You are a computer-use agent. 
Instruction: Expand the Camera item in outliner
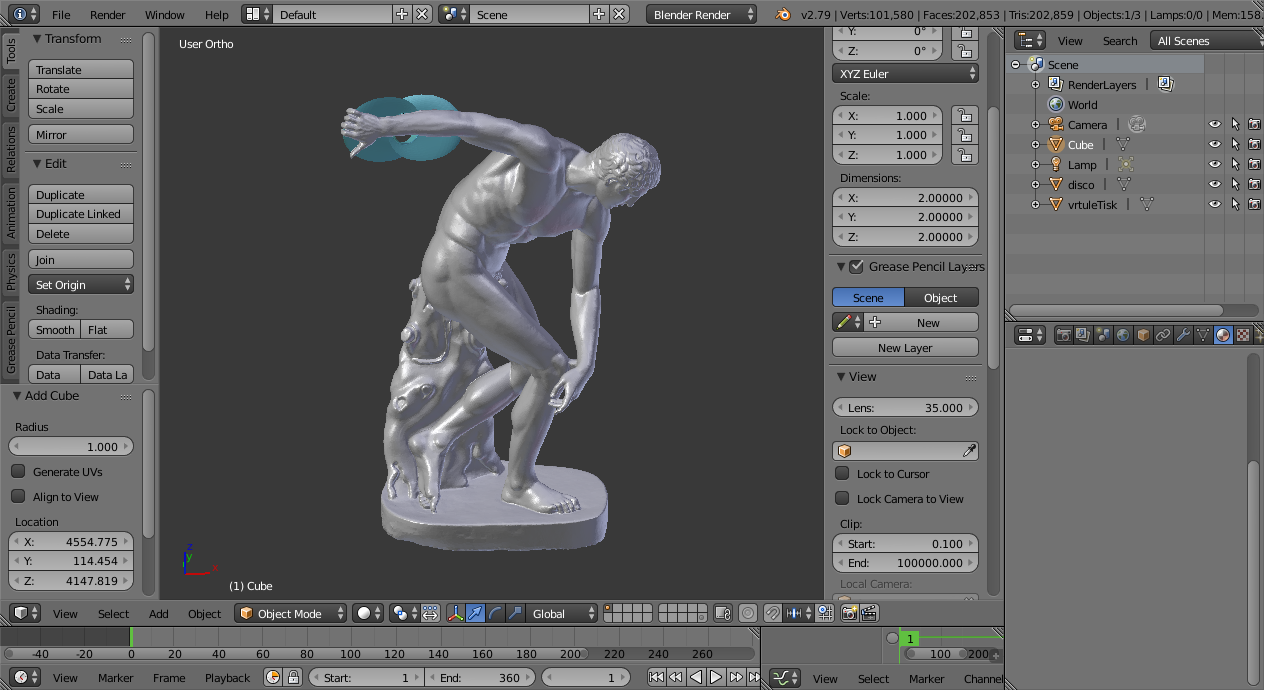[1035, 125]
